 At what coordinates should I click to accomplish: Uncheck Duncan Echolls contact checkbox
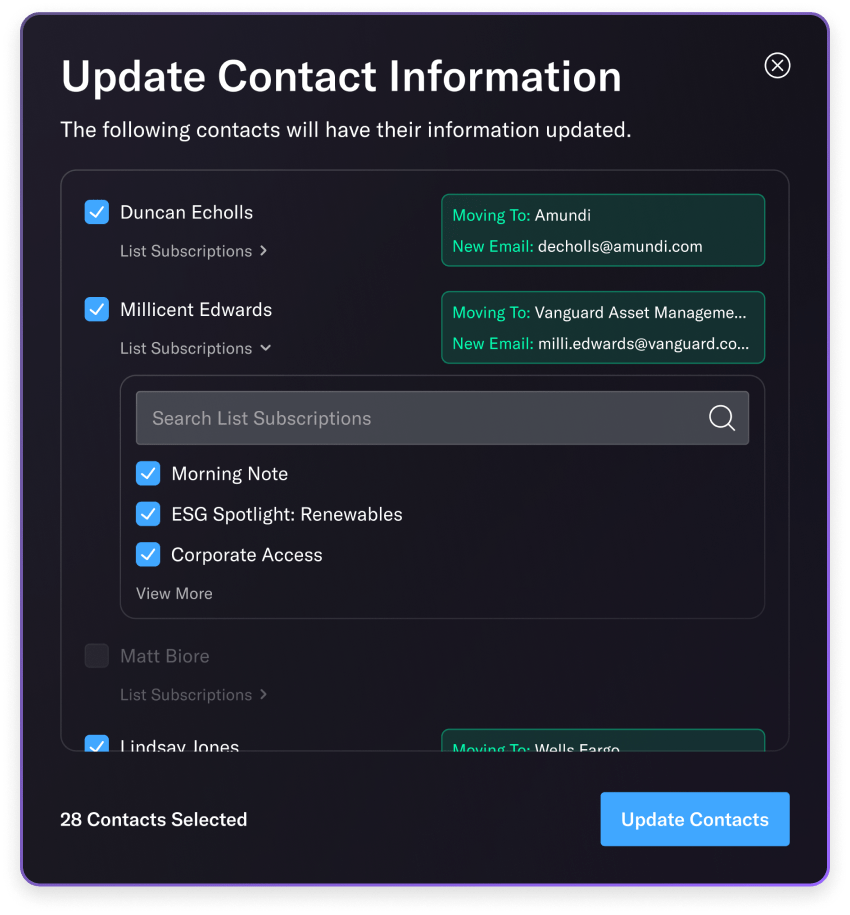click(97, 212)
